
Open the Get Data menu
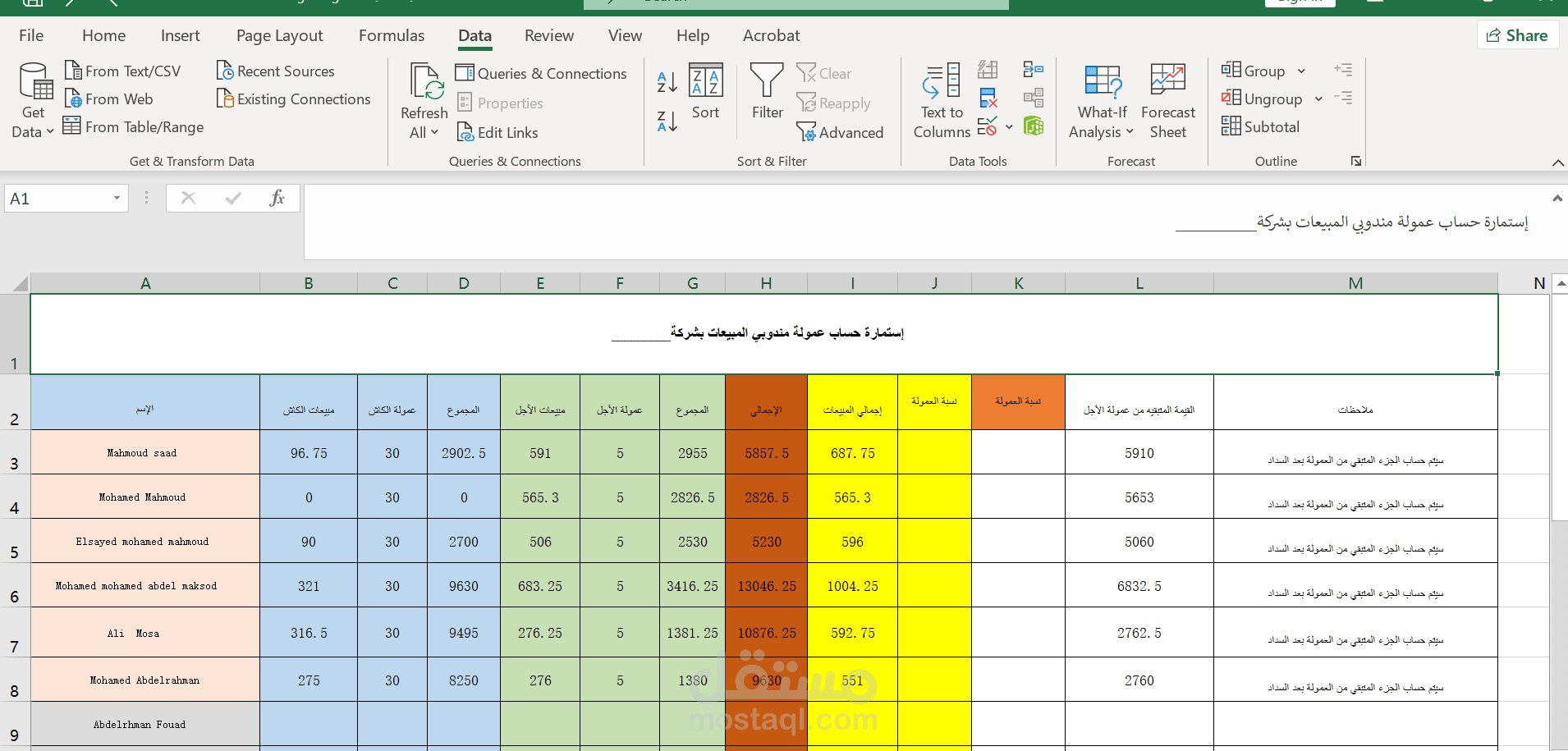click(33, 100)
